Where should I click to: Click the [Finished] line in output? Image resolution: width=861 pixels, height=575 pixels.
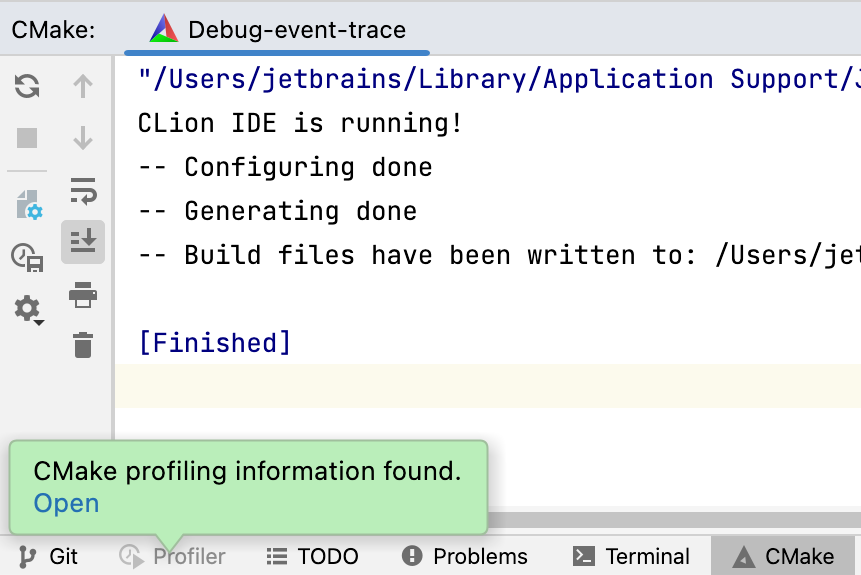(x=215, y=343)
